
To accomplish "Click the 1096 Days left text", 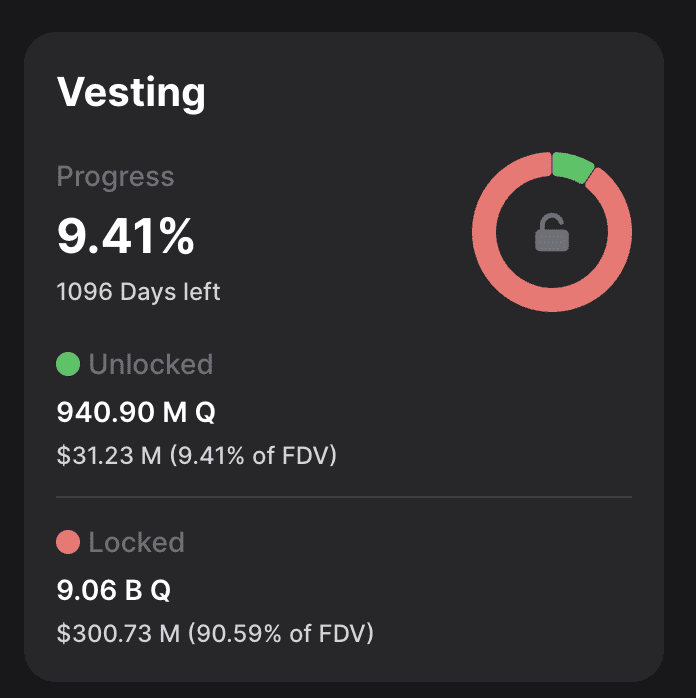I will [x=139, y=292].
